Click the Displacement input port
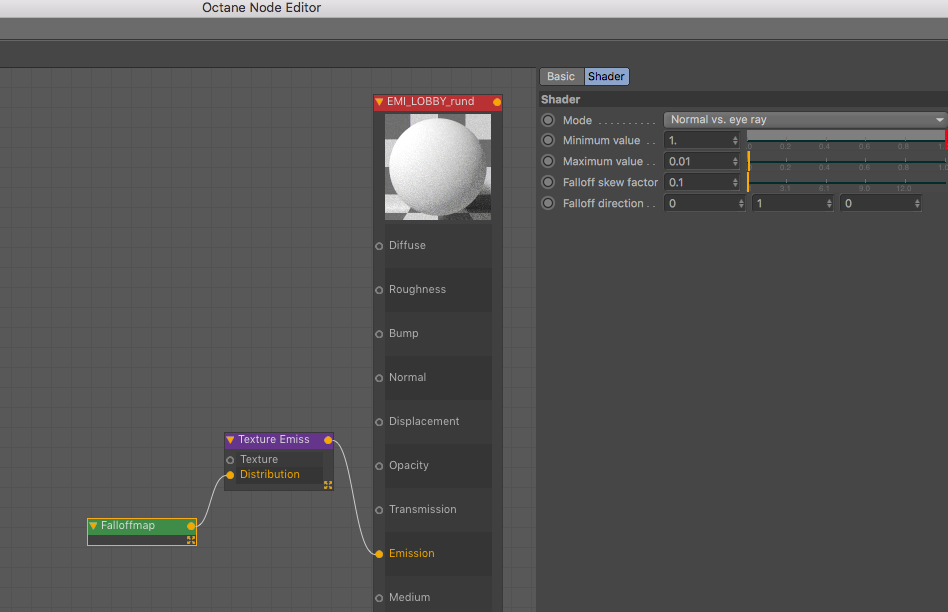Image resolution: width=948 pixels, height=612 pixels. point(379,422)
